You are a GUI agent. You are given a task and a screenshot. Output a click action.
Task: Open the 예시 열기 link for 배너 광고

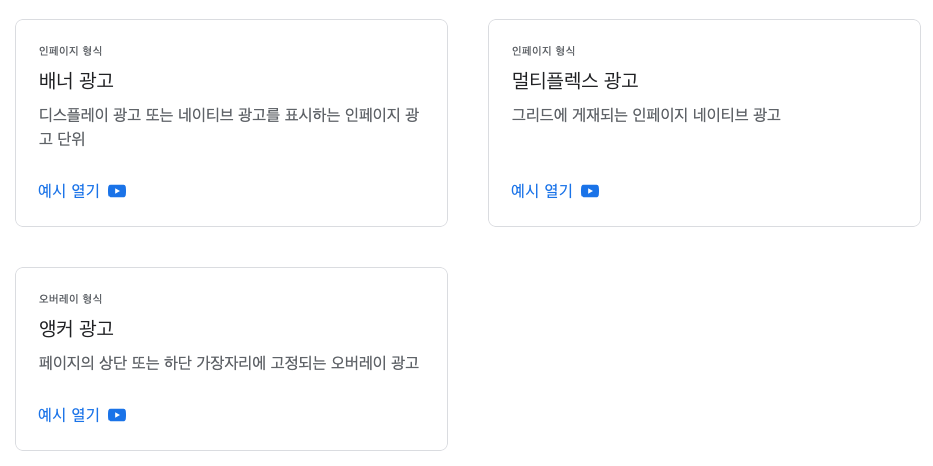click(x=69, y=191)
